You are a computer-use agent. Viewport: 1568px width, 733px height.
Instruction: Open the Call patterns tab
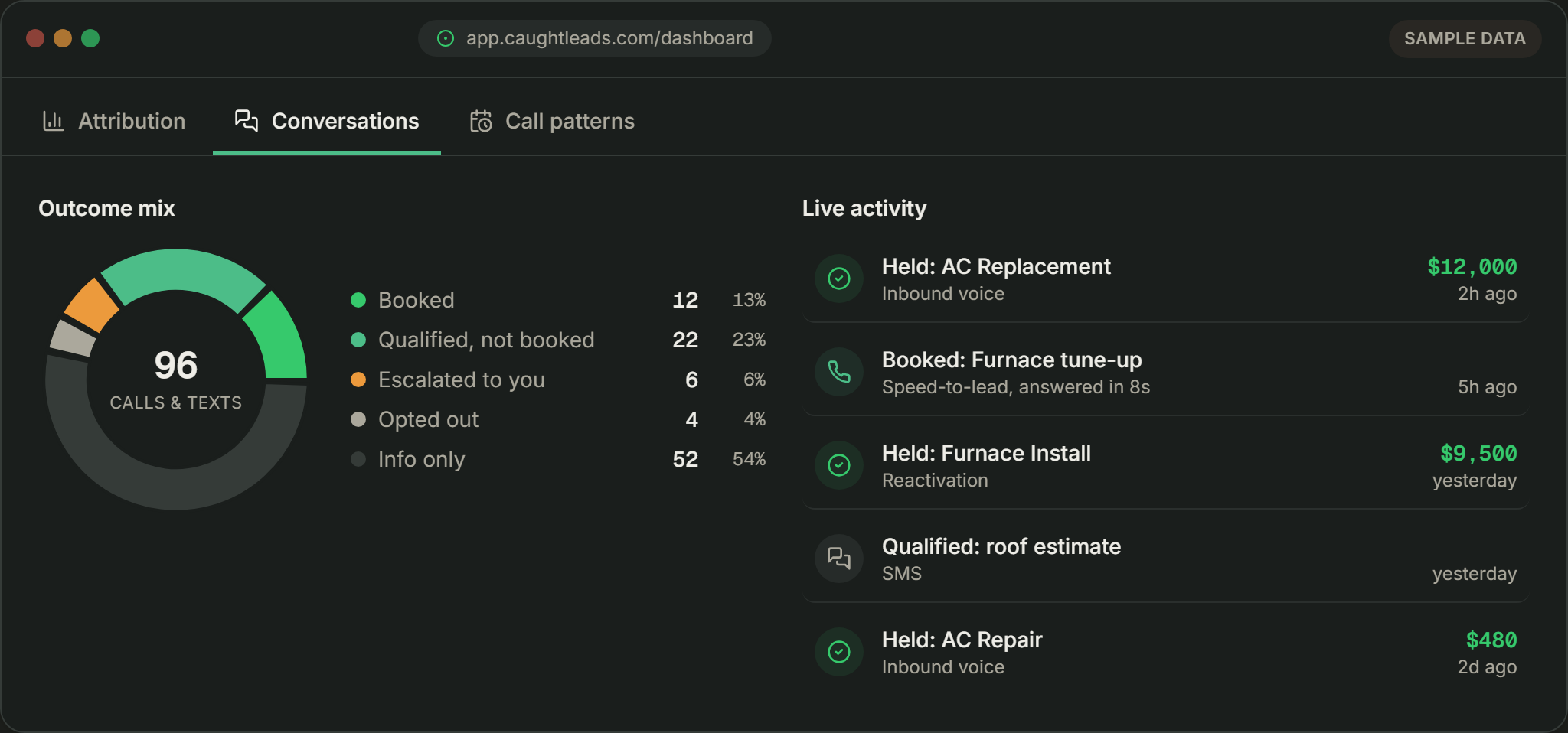click(x=552, y=121)
